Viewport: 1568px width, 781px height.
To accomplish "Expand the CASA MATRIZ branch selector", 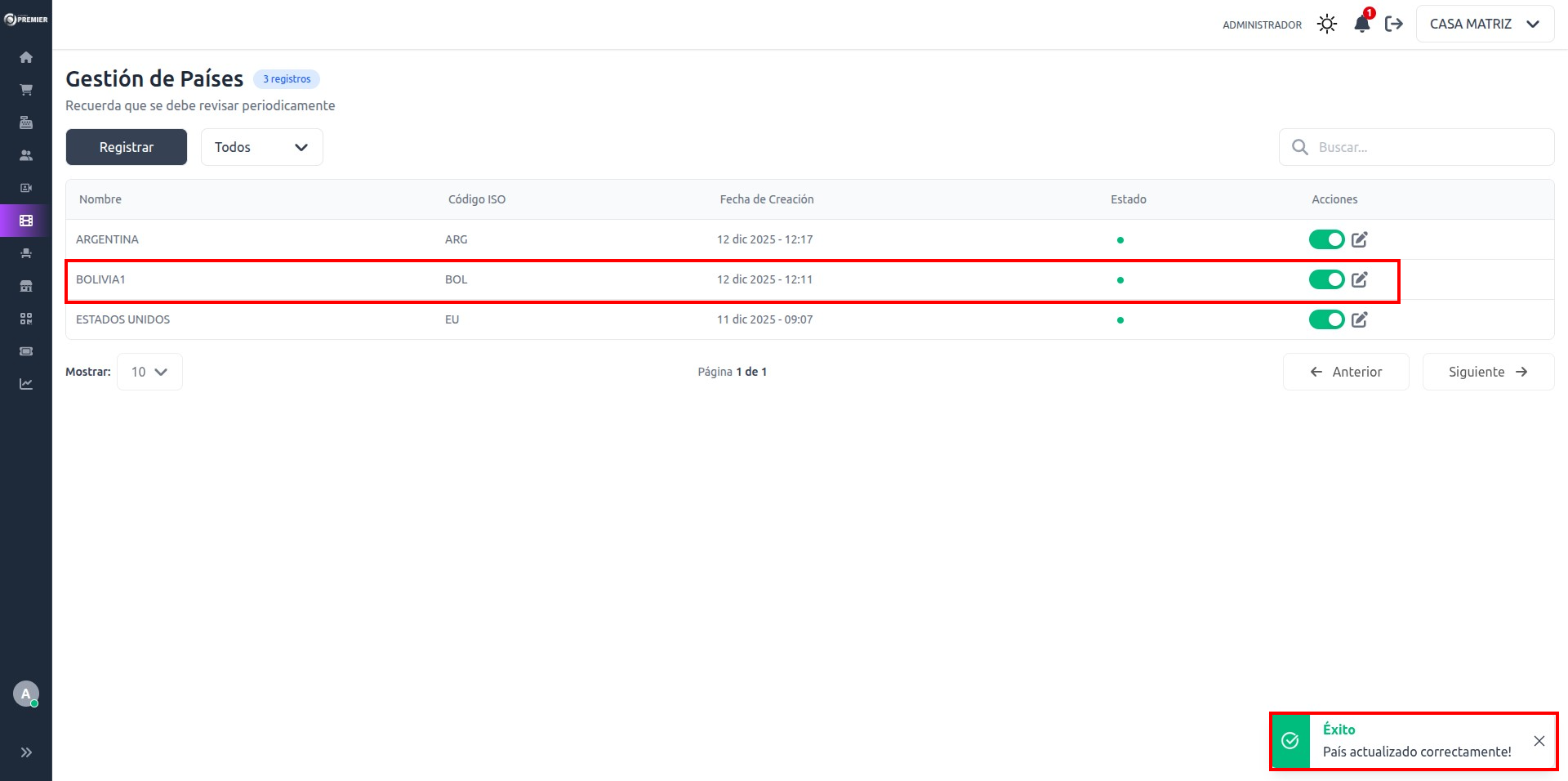I will pyautogui.click(x=1484, y=24).
